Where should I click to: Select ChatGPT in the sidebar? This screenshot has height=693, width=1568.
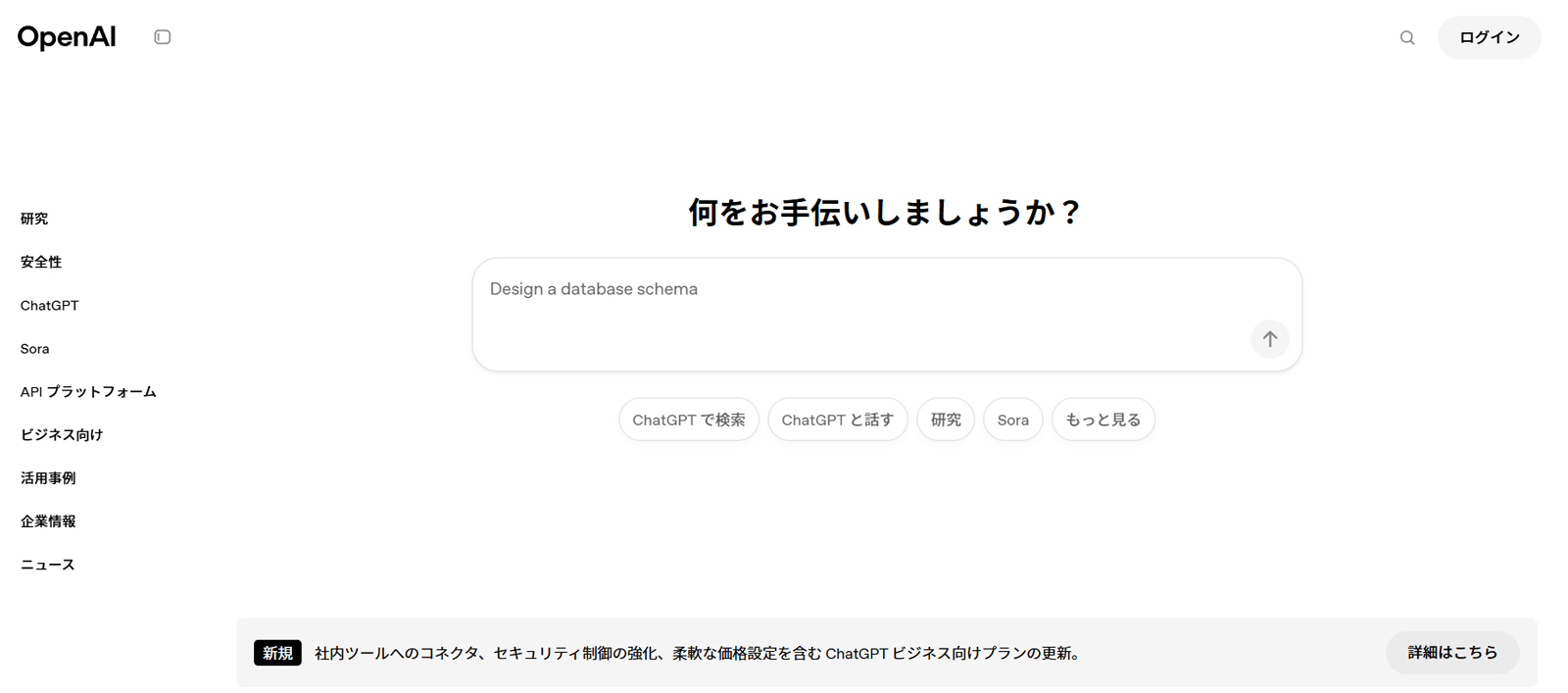50,305
